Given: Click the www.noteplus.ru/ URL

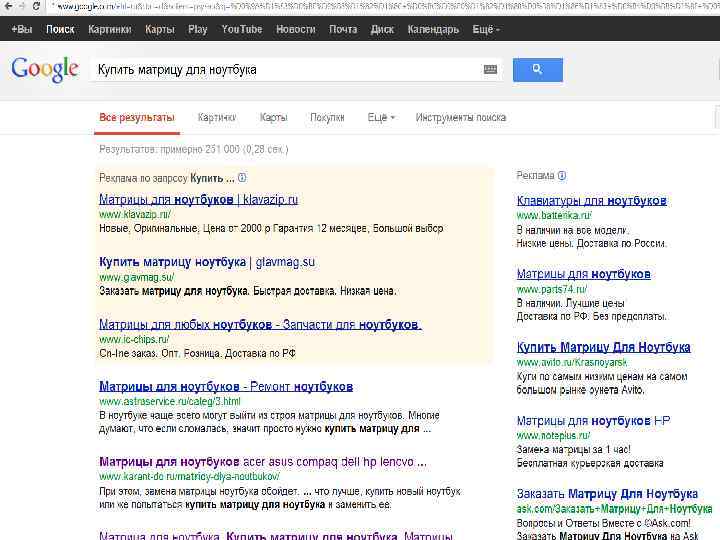Looking at the screenshot, I should pyautogui.click(x=553, y=435).
